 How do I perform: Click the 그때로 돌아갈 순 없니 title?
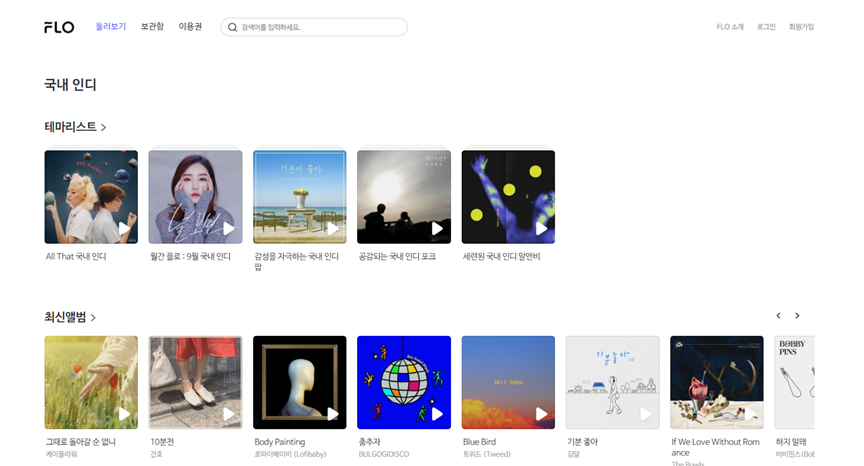(80, 442)
